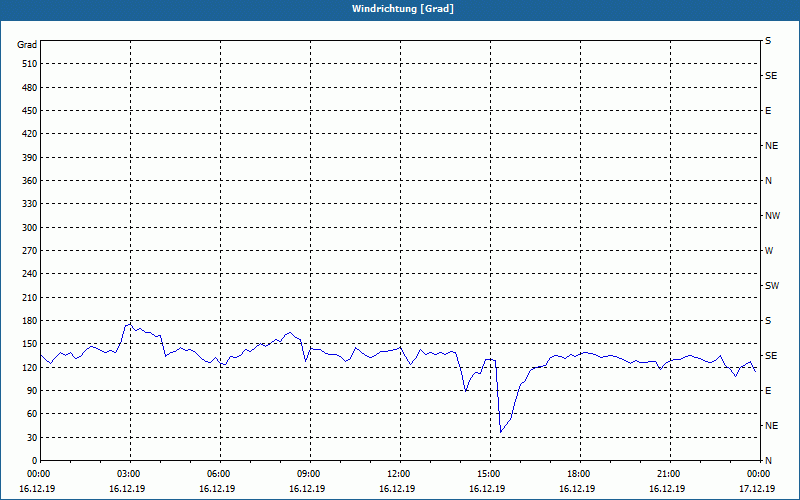The height and width of the screenshot is (500, 800).
Task: Click the NW compass label on right axis
Action: pos(772,216)
